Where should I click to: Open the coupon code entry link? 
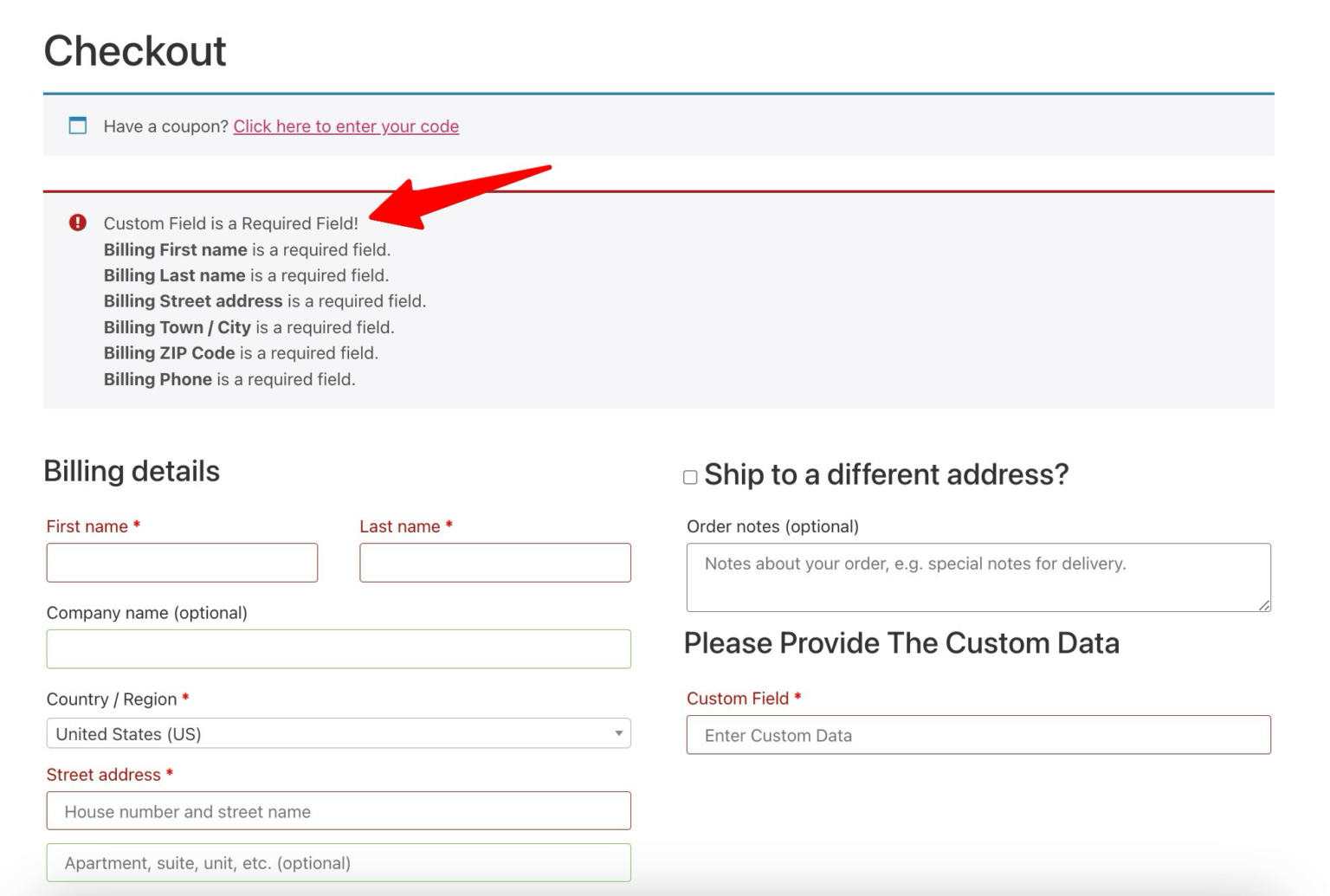345,126
